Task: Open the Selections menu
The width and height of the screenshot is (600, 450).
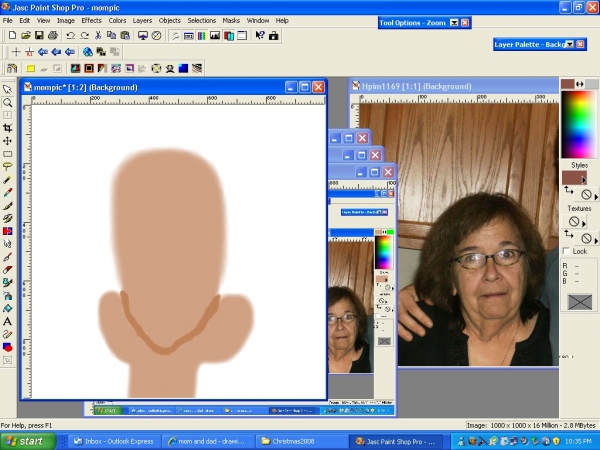Action: point(202,21)
